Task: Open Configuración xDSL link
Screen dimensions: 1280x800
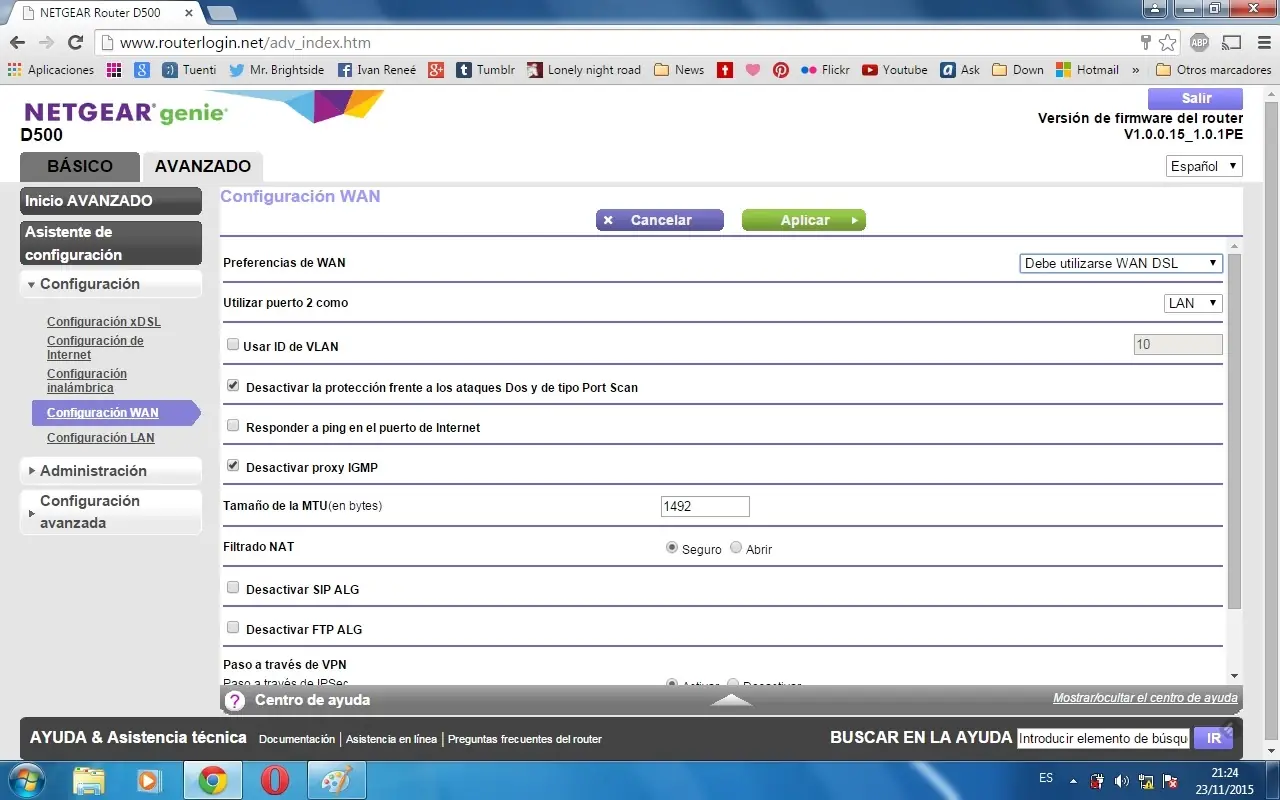Action: point(104,322)
